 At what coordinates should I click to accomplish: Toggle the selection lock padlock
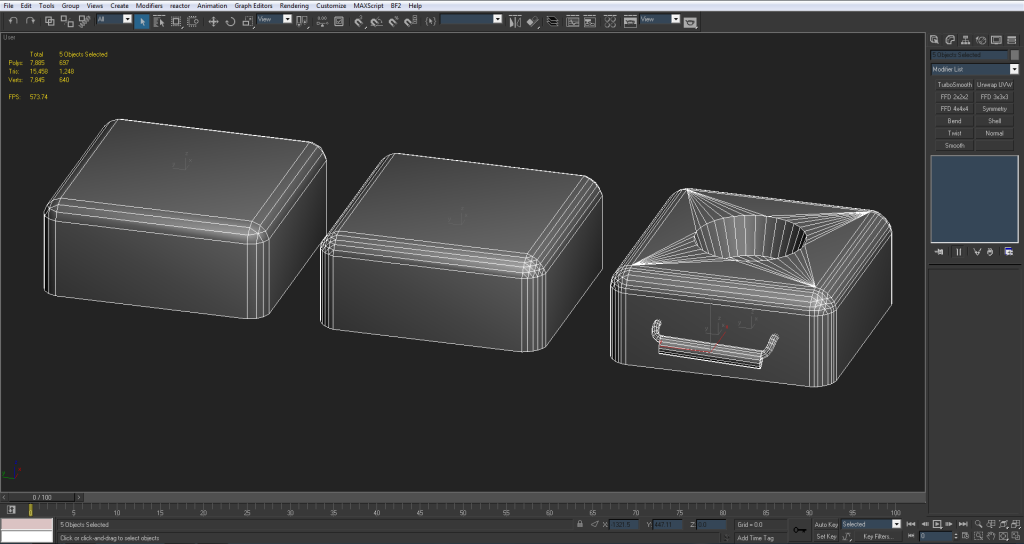[x=580, y=524]
